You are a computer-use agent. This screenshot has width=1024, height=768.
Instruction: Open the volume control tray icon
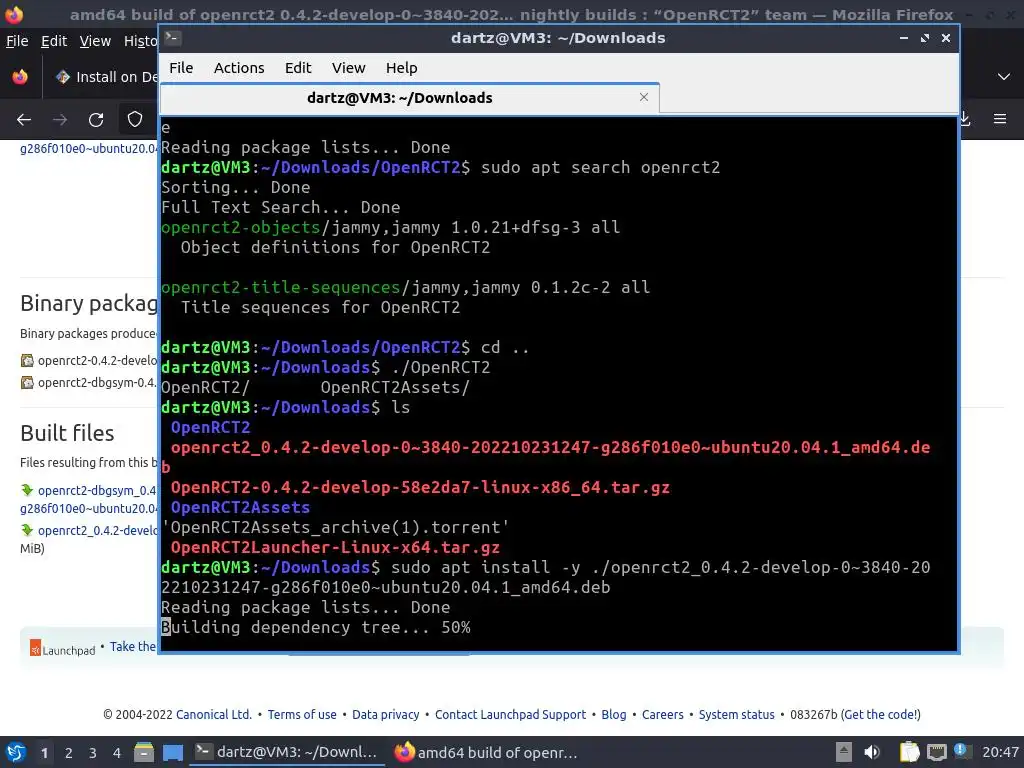[x=872, y=752]
